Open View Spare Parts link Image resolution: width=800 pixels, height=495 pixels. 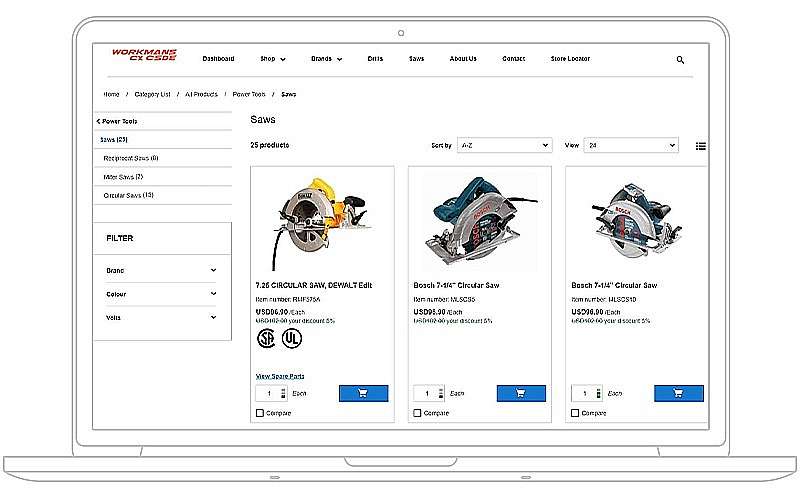tap(280, 376)
